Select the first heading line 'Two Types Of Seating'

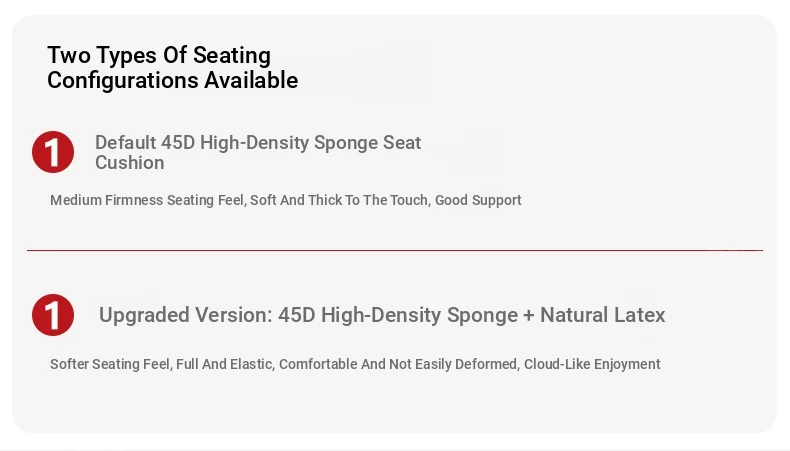click(159, 55)
